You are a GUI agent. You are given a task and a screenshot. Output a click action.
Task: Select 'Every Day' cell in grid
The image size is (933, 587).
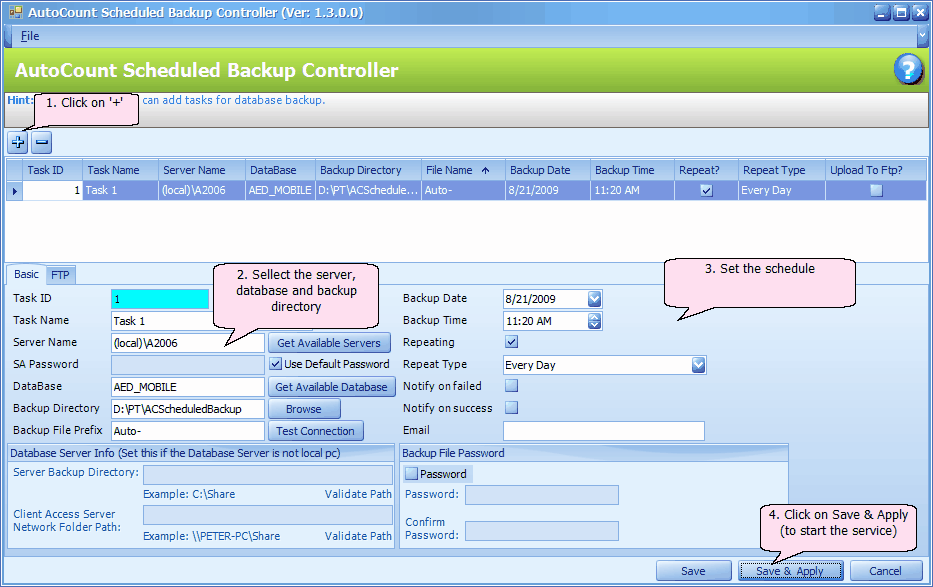(x=782, y=191)
